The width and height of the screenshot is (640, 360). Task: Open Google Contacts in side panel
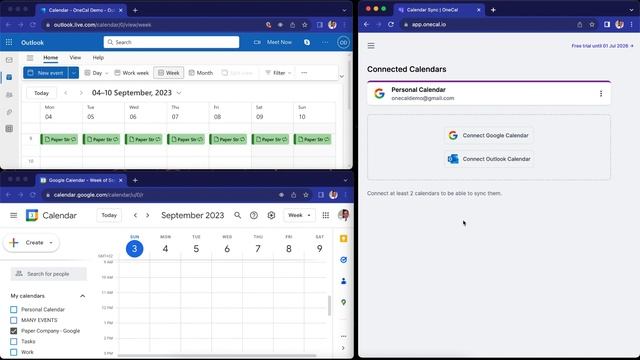[343, 281]
